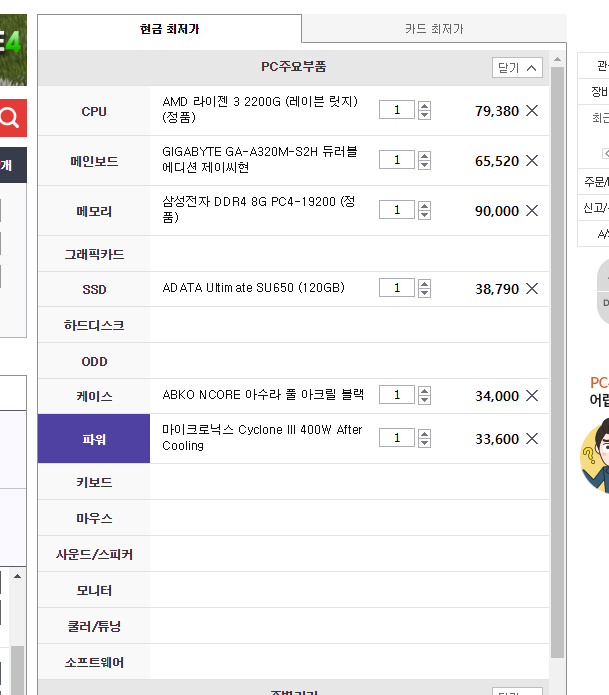
Task: Click the power supply quantity input field
Action: click(397, 438)
